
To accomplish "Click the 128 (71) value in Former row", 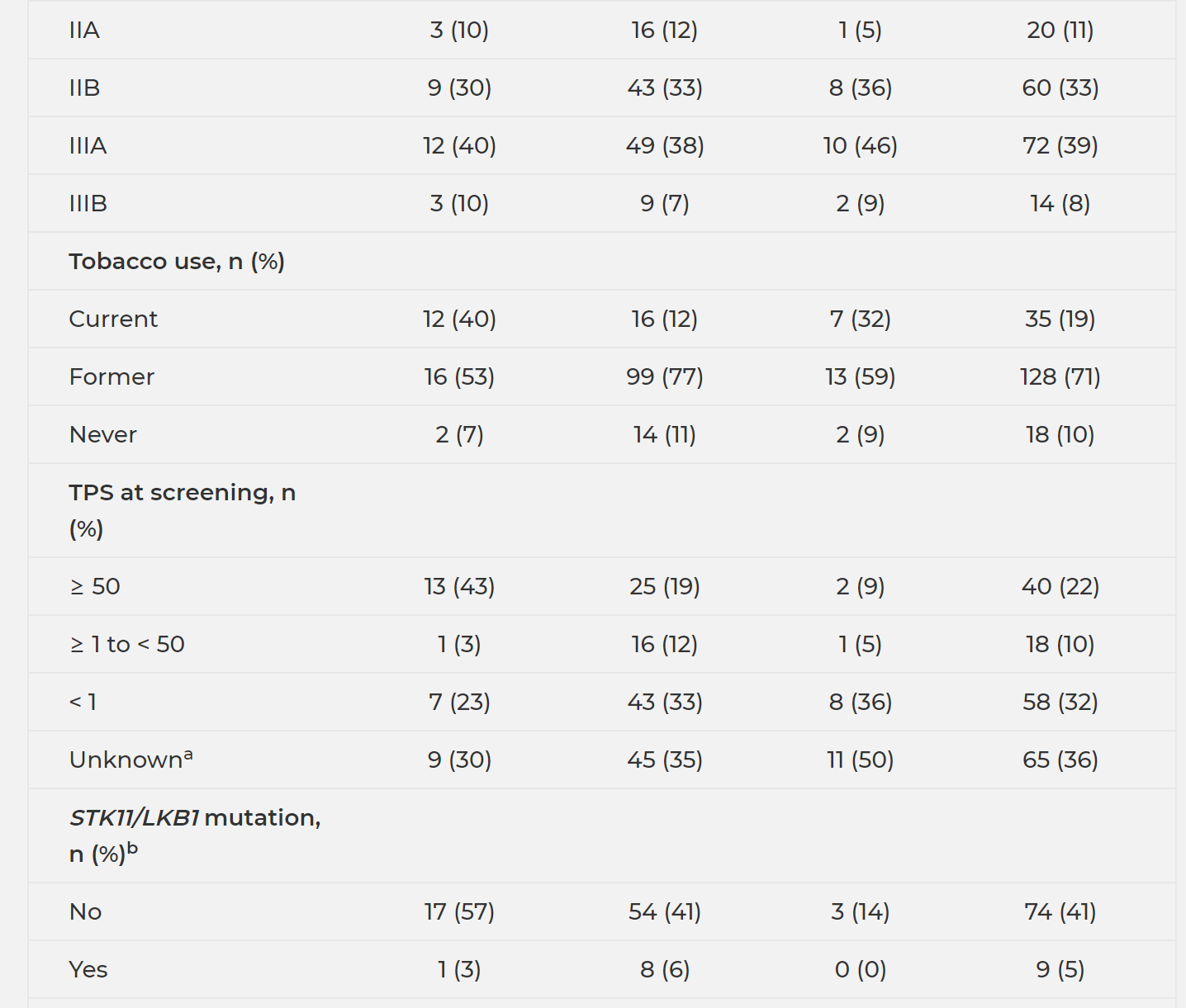I will click(1060, 377).
